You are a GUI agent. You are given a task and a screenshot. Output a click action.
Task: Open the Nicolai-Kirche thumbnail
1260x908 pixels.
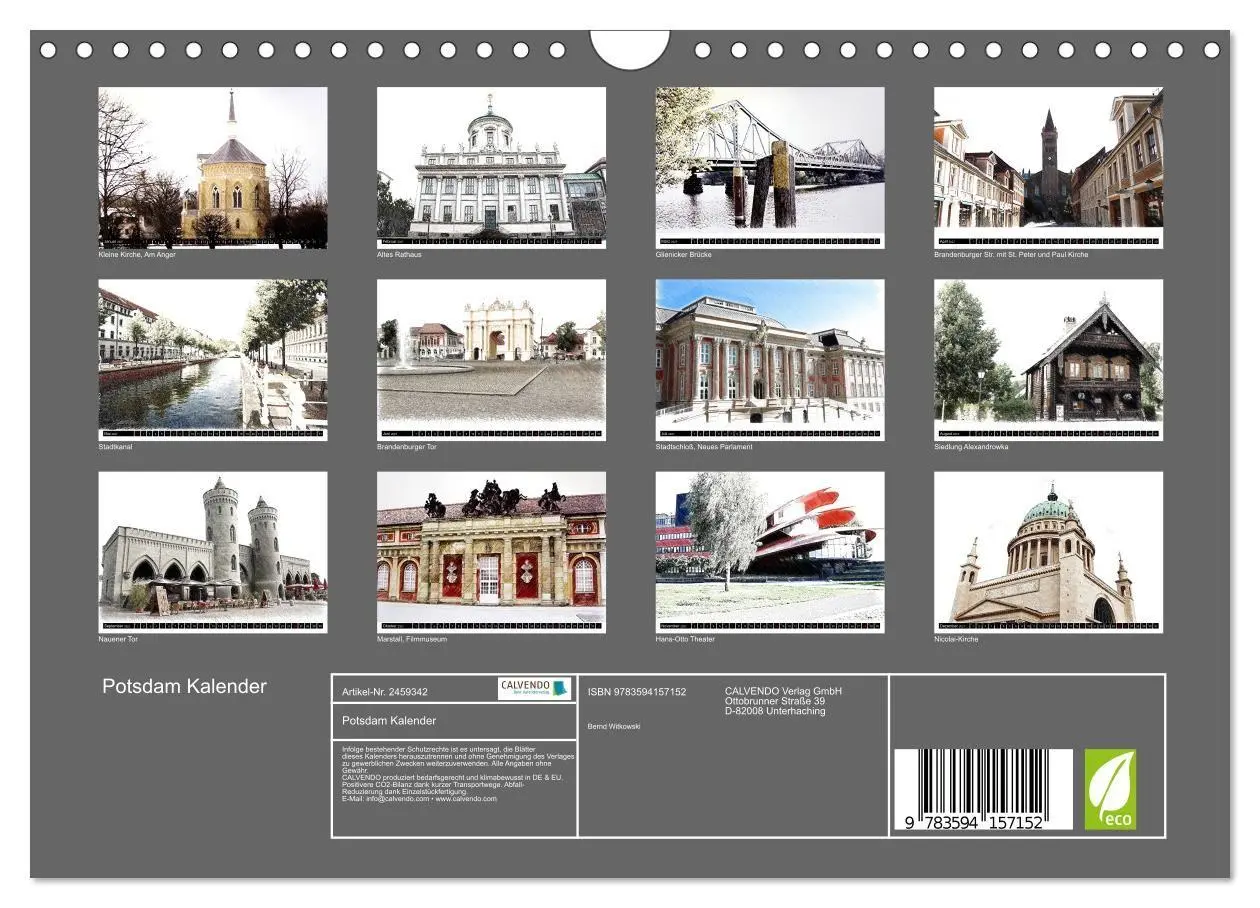[x=1049, y=552]
